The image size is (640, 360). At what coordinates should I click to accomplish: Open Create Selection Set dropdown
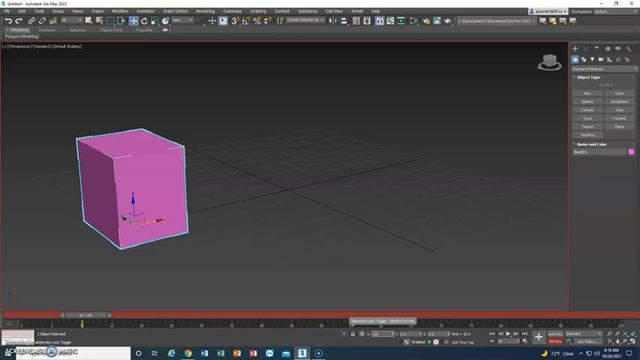305,20
